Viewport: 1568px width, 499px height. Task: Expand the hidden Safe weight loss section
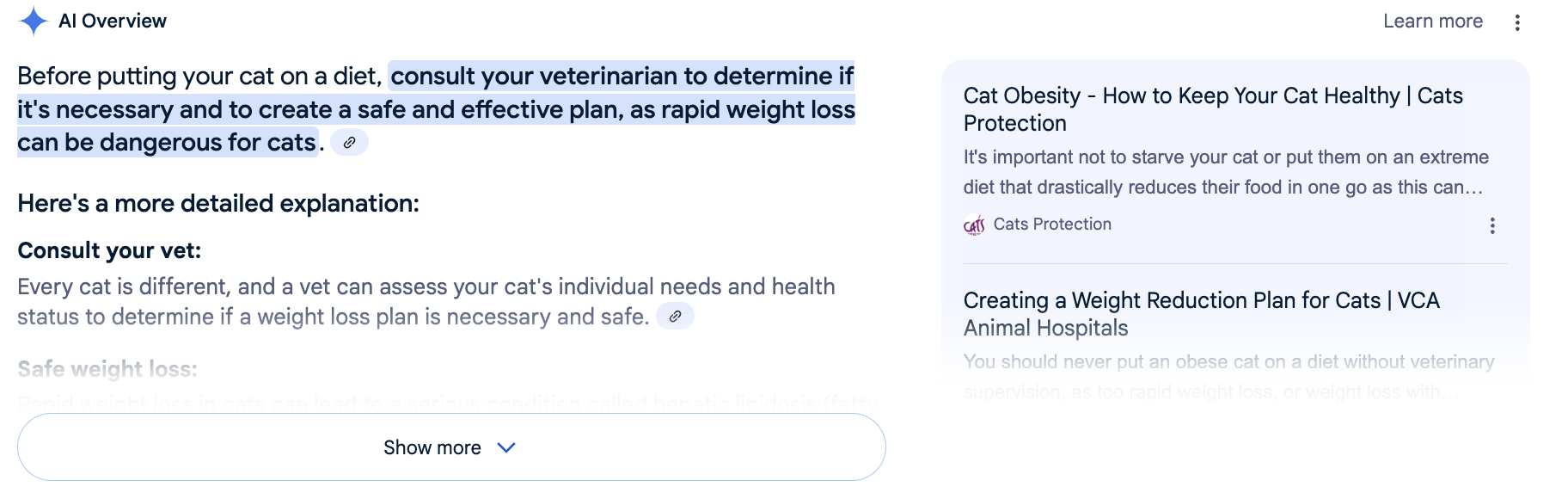point(453,447)
